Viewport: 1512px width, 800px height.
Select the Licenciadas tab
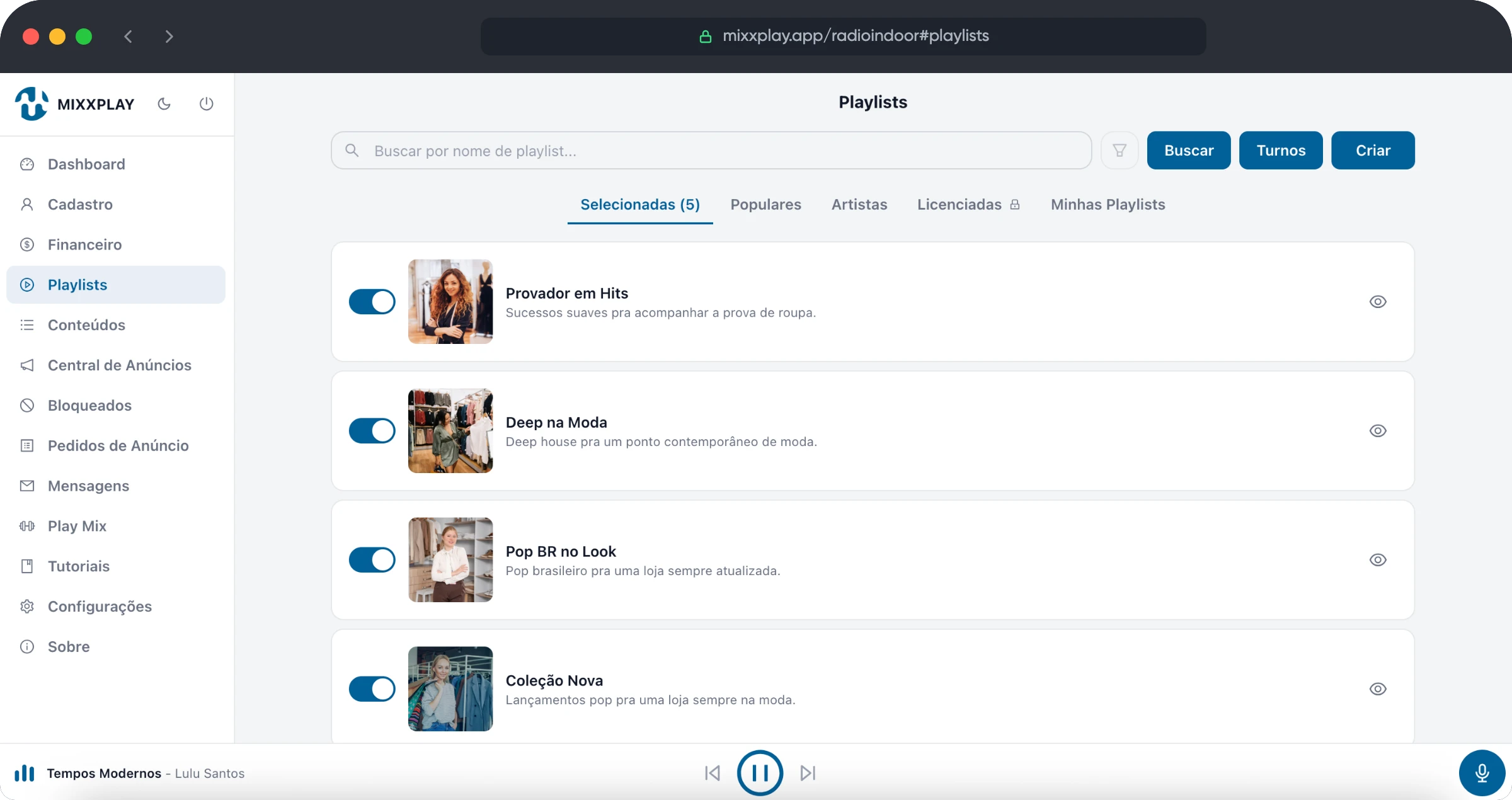(968, 205)
